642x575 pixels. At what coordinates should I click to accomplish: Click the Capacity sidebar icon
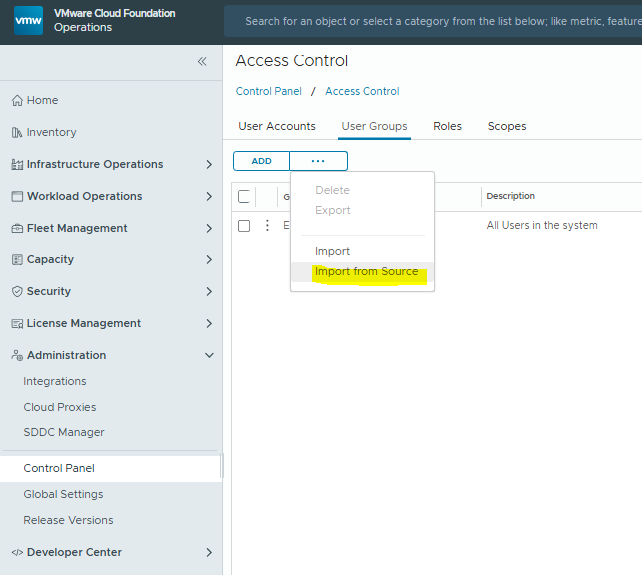click(17, 260)
